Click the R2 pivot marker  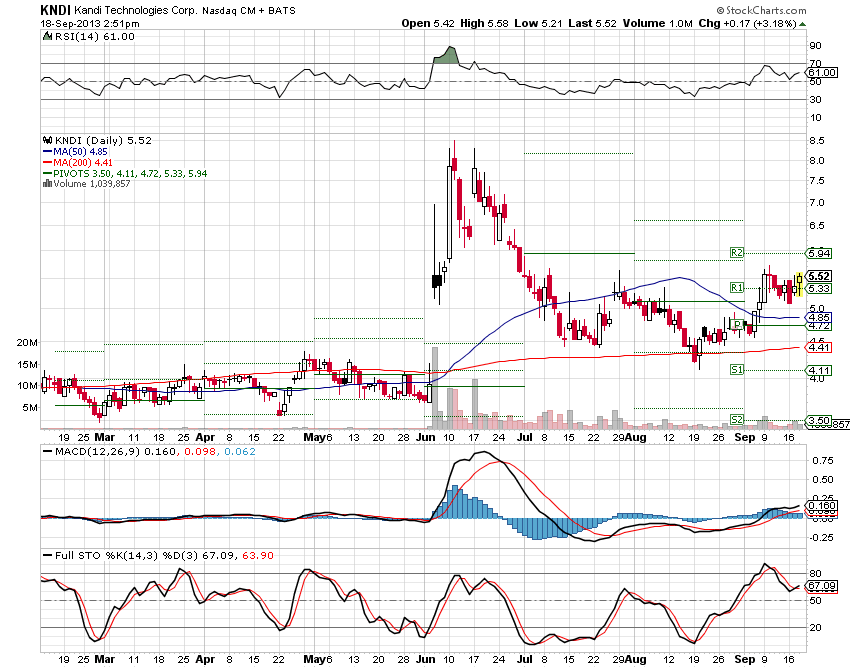point(737,253)
